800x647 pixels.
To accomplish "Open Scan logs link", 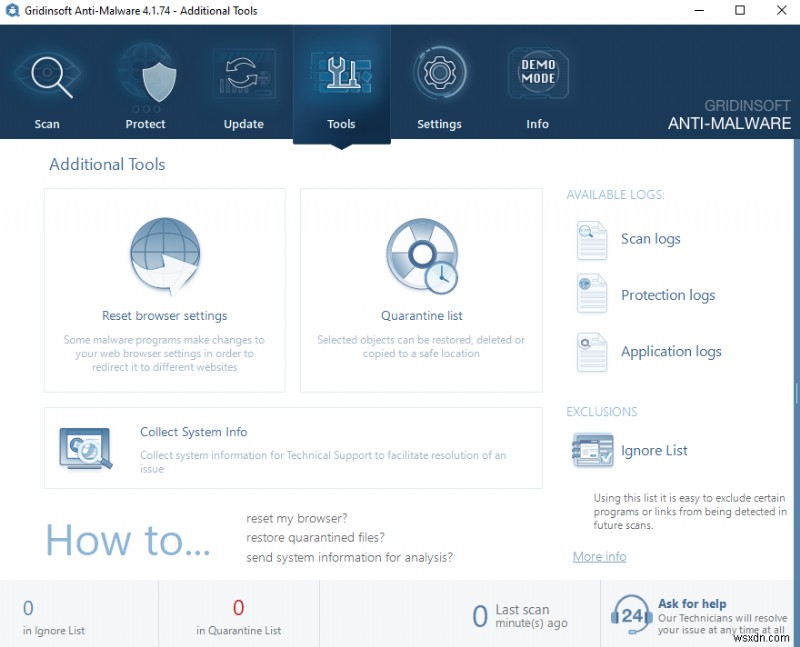I will (x=651, y=239).
